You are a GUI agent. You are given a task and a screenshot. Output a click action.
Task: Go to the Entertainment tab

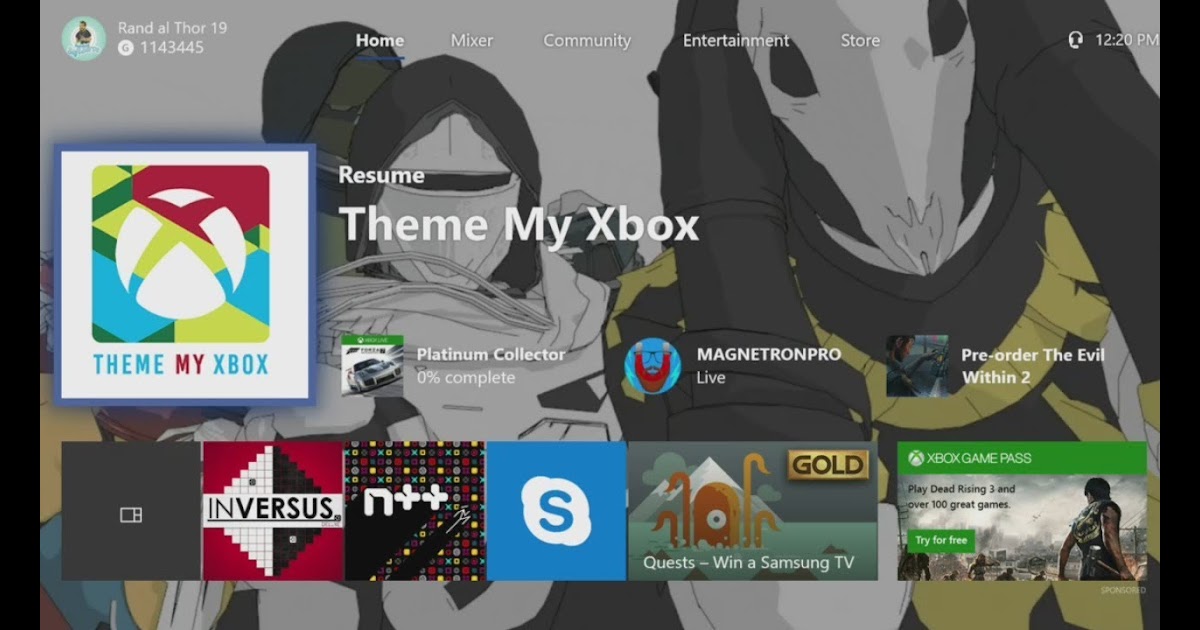click(x=736, y=41)
